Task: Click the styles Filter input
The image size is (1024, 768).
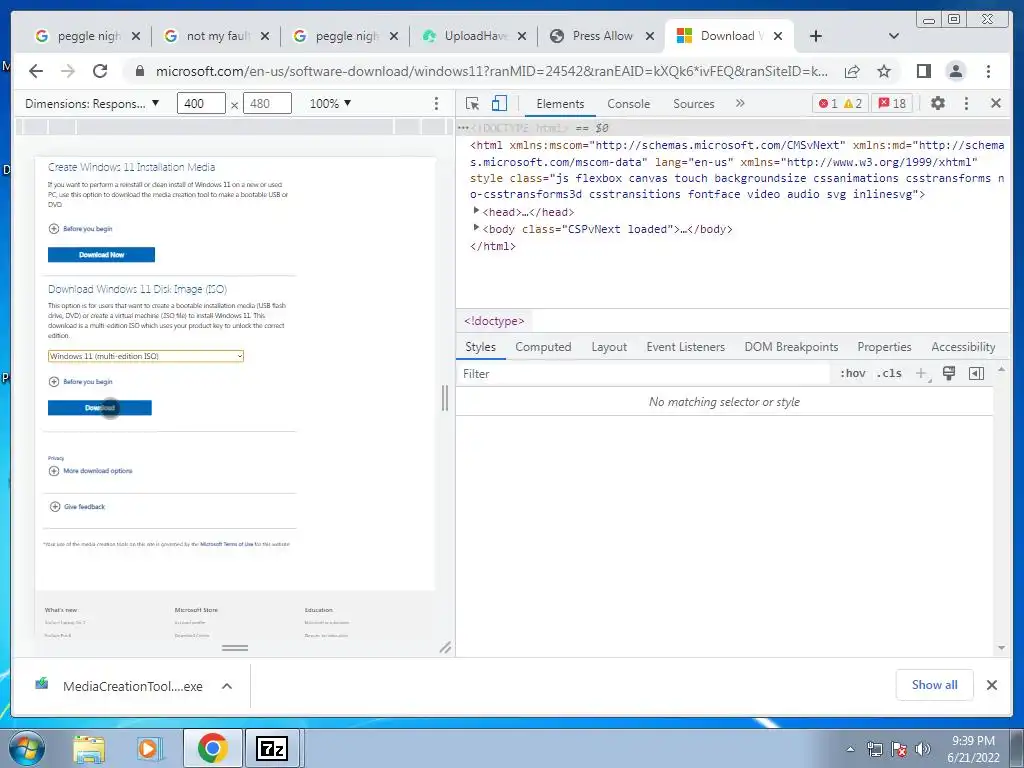Action: pos(643,374)
